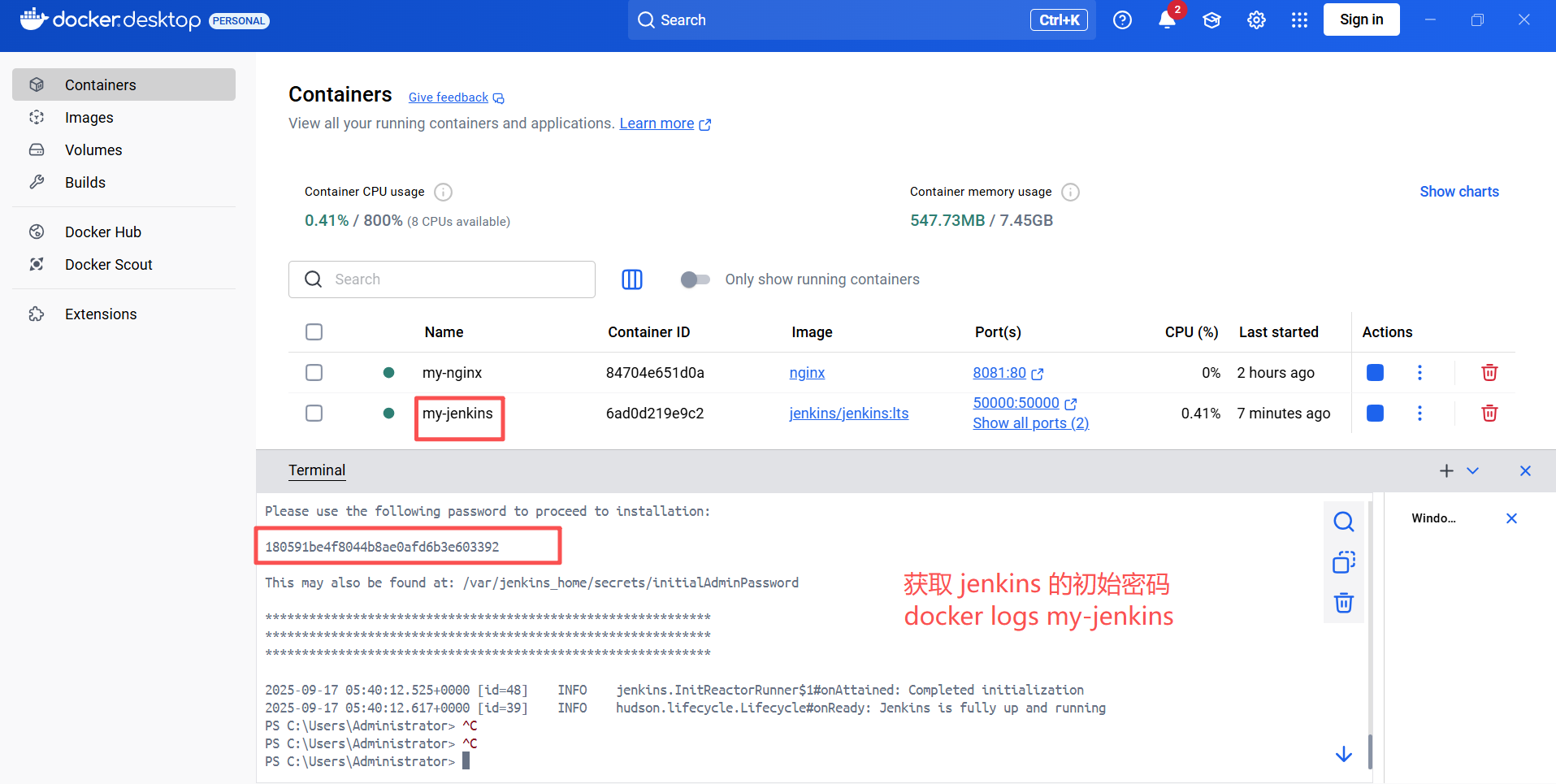Open Docker Hub in sidebar

(x=124, y=232)
